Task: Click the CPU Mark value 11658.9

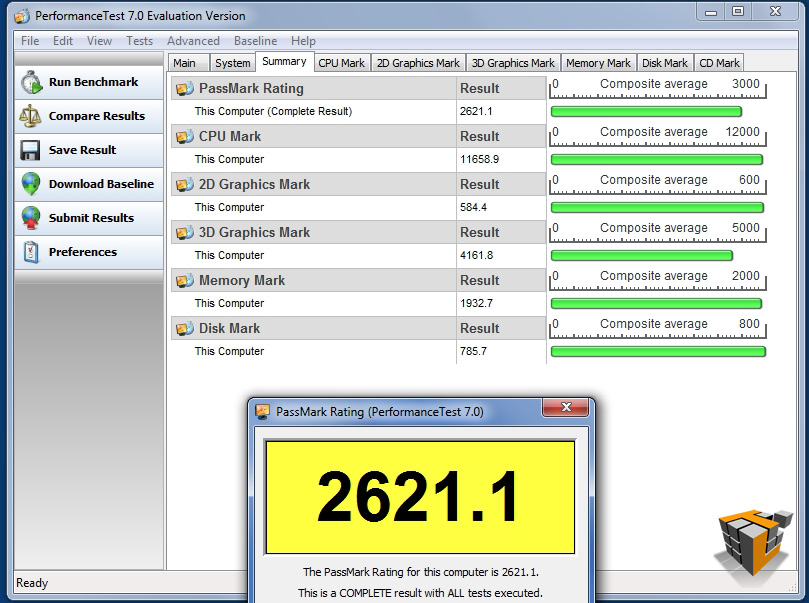Action: point(479,159)
